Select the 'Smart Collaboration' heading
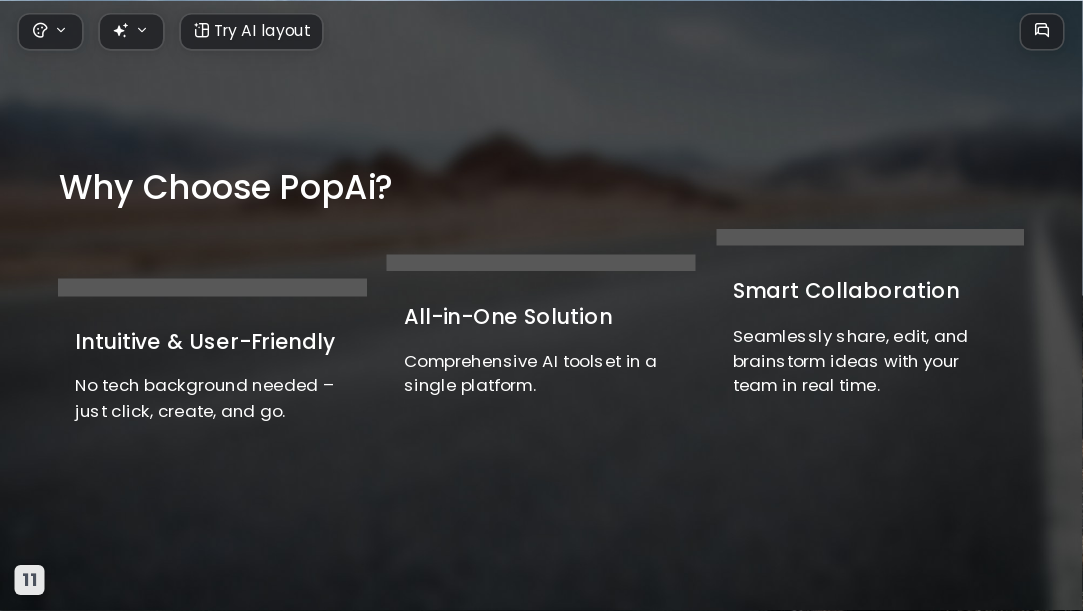Image resolution: width=1083 pixels, height=611 pixels. pos(846,291)
